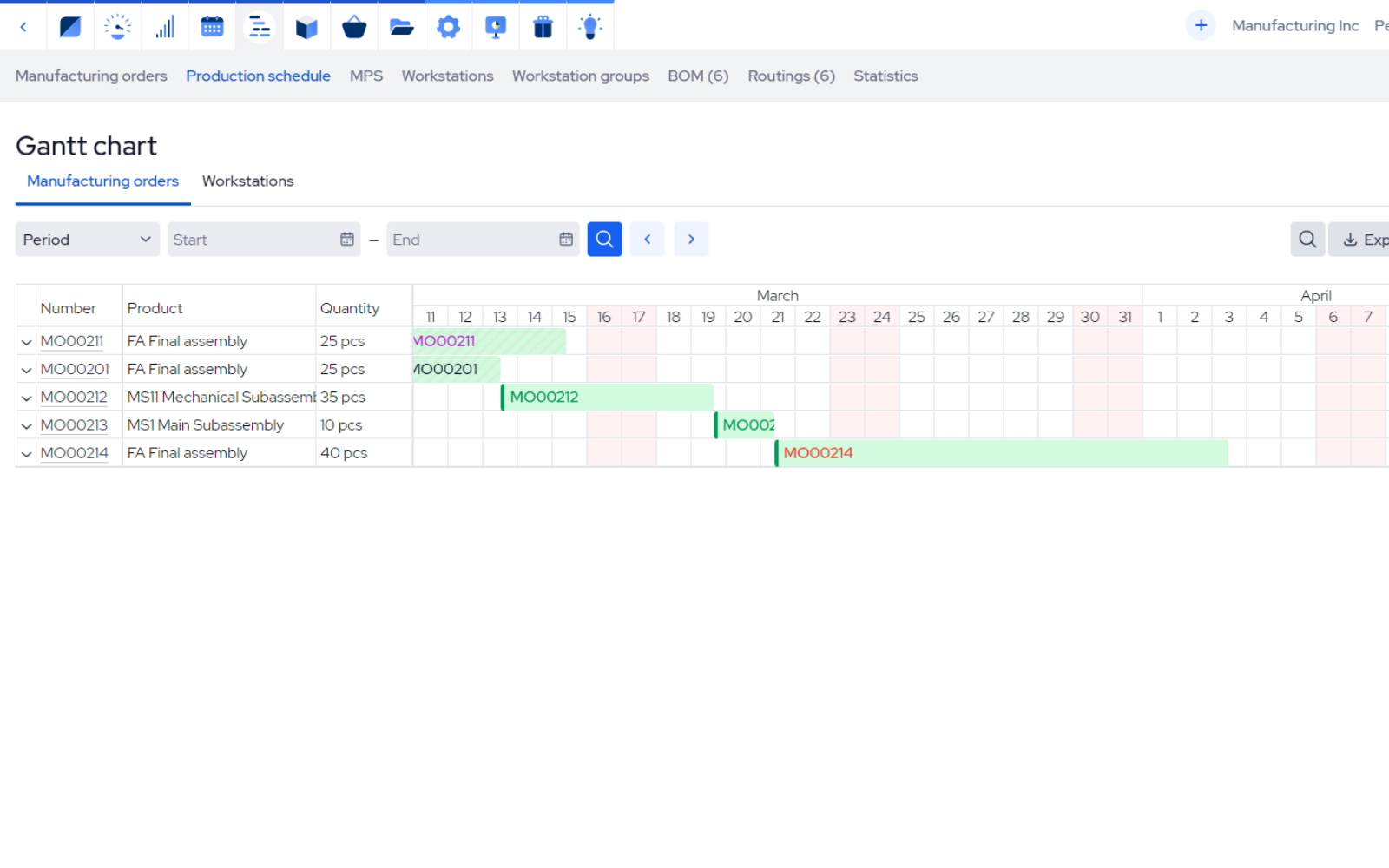1389x868 pixels.
Task: Open the gift referral icon
Action: pos(543,26)
